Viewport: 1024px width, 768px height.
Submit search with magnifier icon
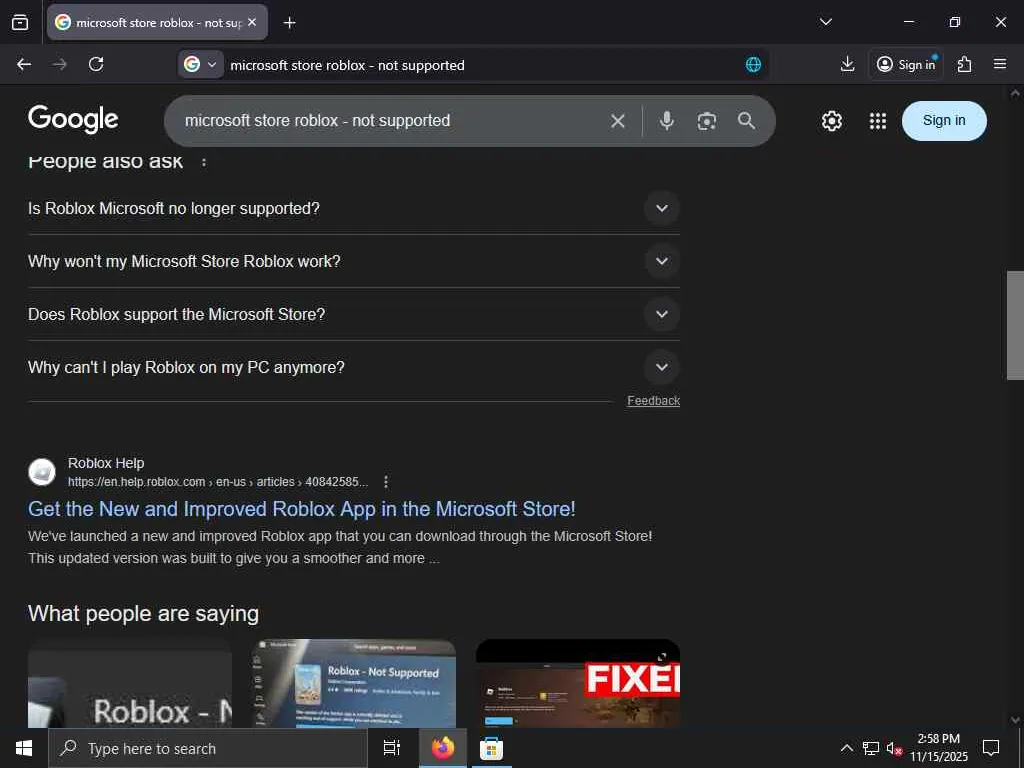[746, 121]
